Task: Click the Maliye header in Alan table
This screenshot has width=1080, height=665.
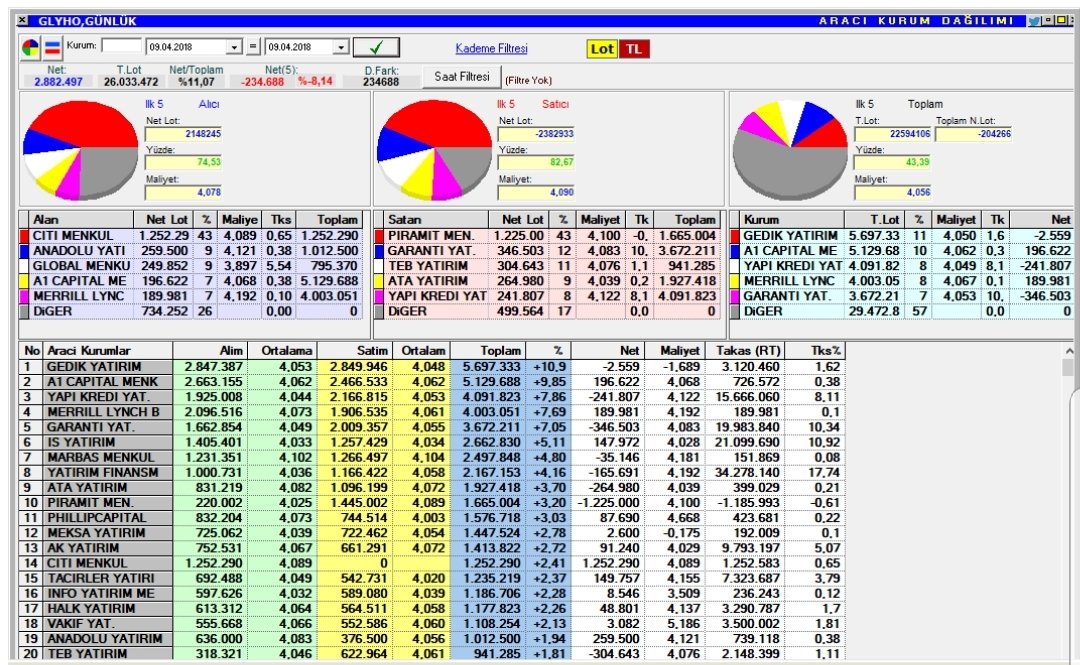Action: (238, 220)
